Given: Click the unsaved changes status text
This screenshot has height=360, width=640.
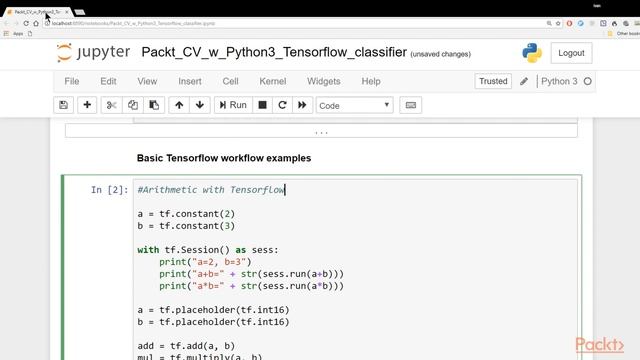Looking at the screenshot, I should pyautogui.click(x=440, y=54).
